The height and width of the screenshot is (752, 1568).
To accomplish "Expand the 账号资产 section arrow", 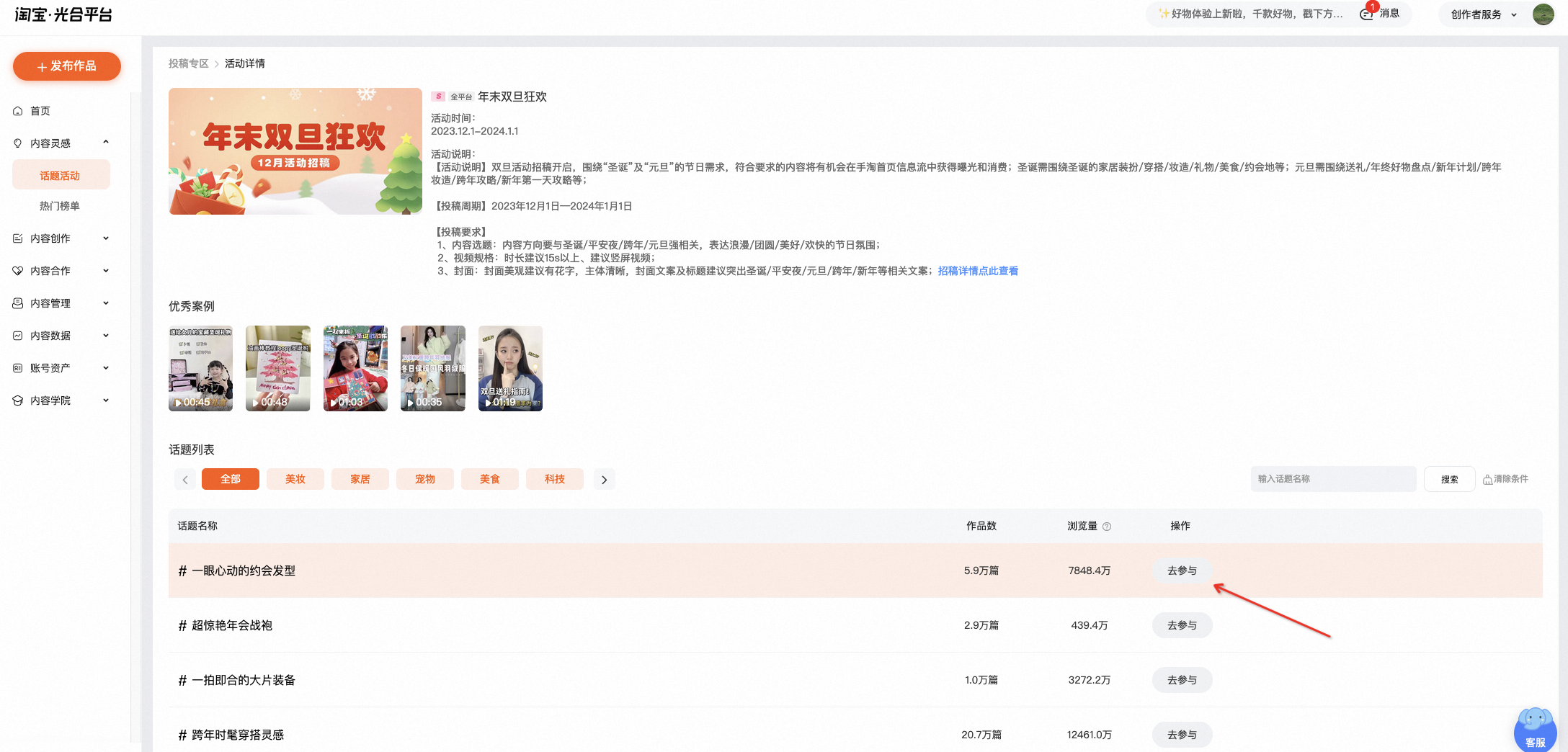I will click(106, 368).
